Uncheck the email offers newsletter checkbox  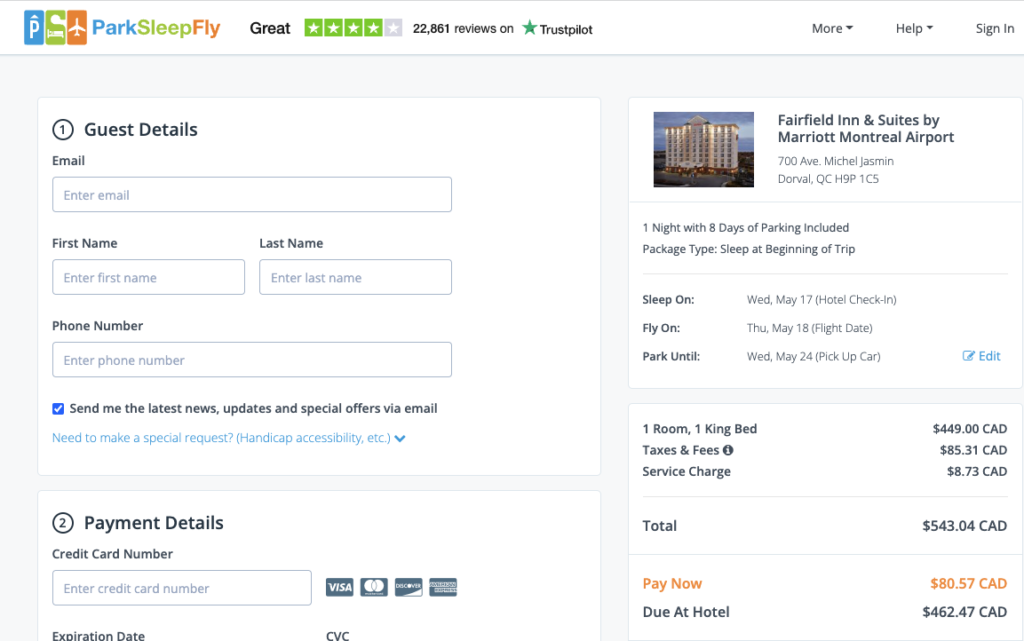point(58,408)
